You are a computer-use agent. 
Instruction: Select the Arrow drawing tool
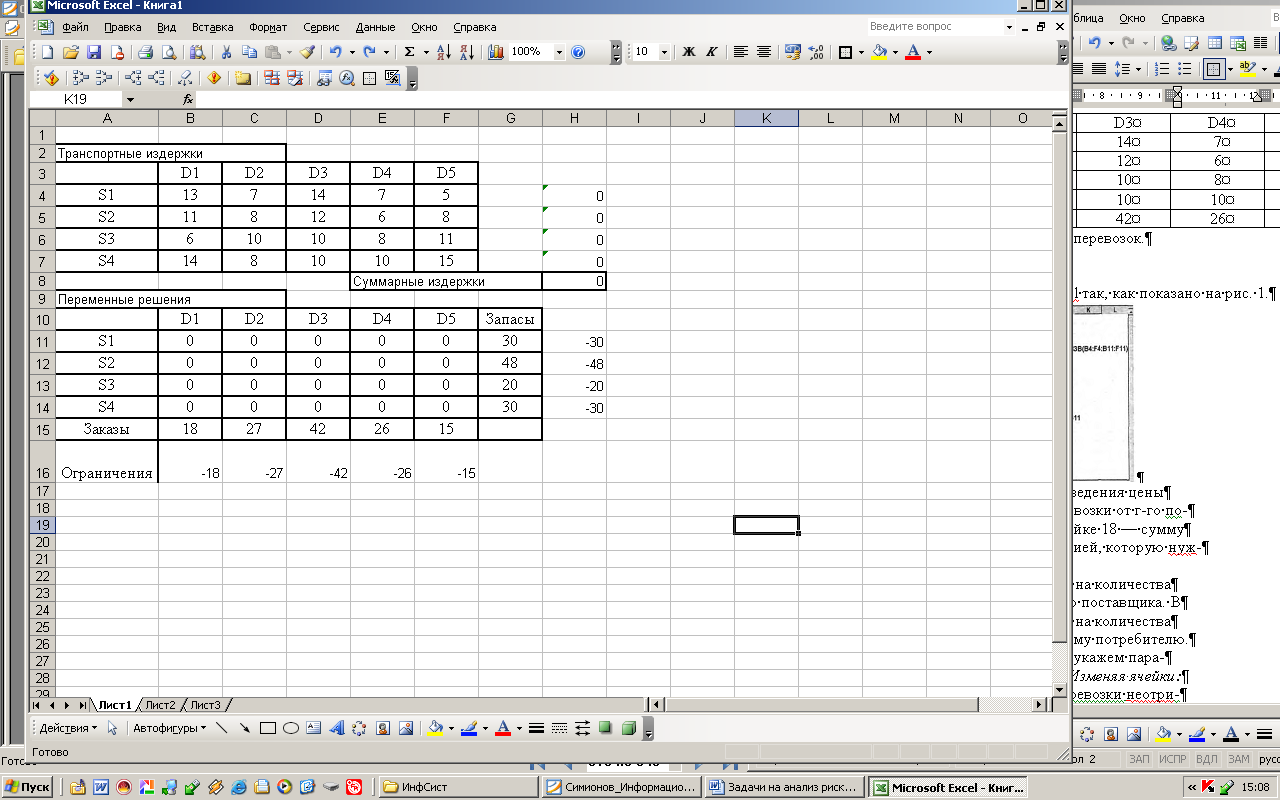[x=245, y=728]
